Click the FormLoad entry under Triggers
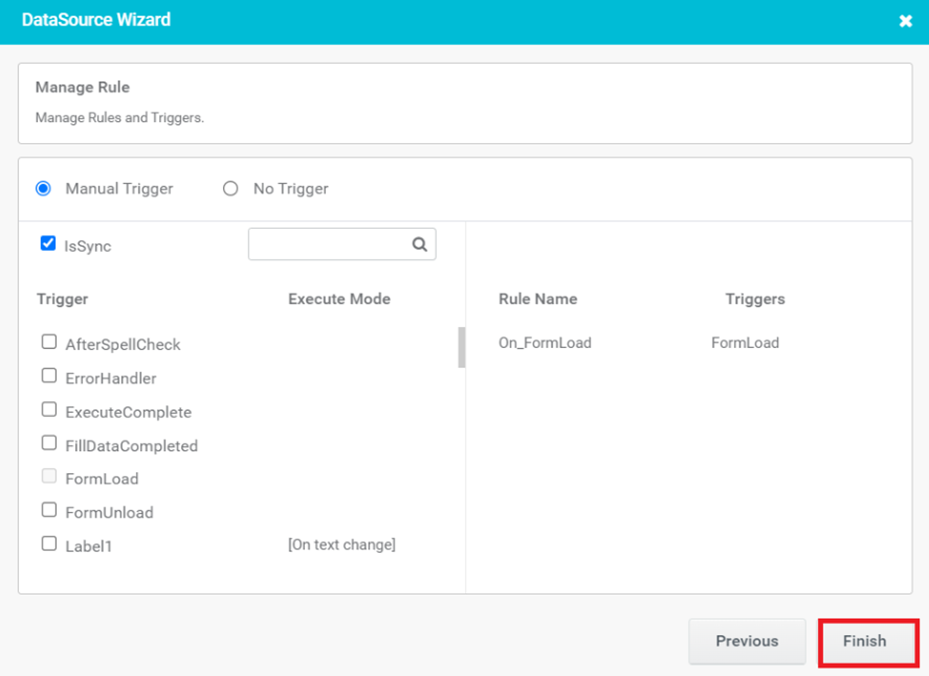This screenshot has height=676, width=929. (745, 343)
